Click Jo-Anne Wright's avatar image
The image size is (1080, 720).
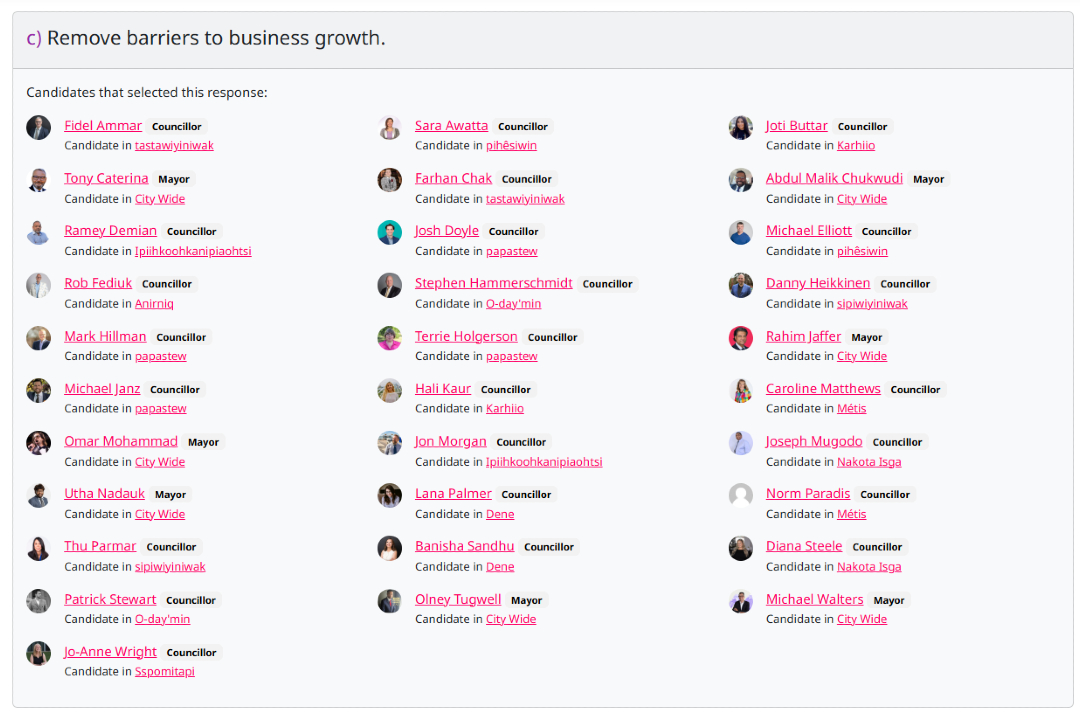(x=39, y=653)
